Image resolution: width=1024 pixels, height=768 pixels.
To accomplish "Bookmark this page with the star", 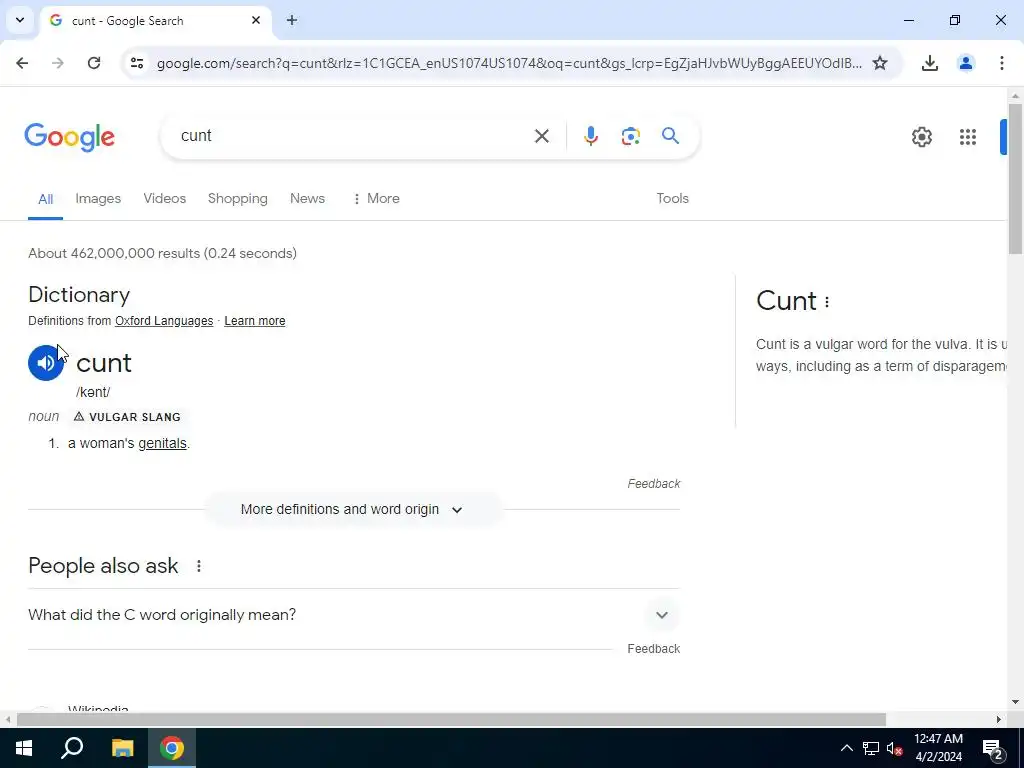I will click(880, 63).
